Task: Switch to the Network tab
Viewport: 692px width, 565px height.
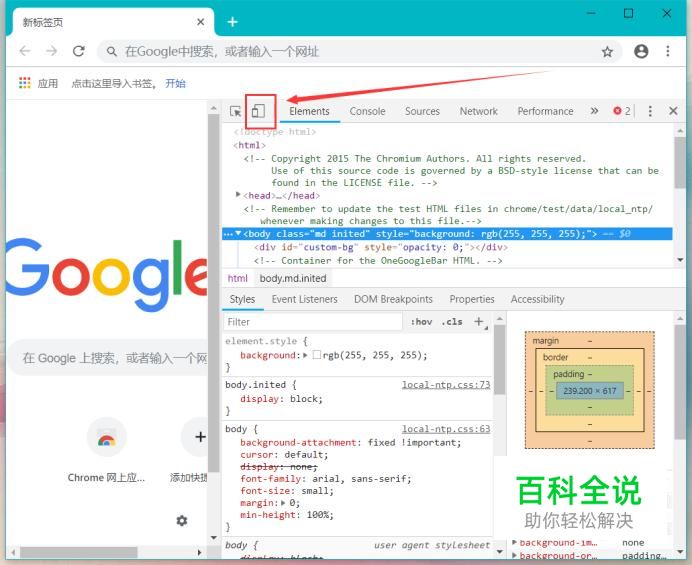Action: coord(479,111)
